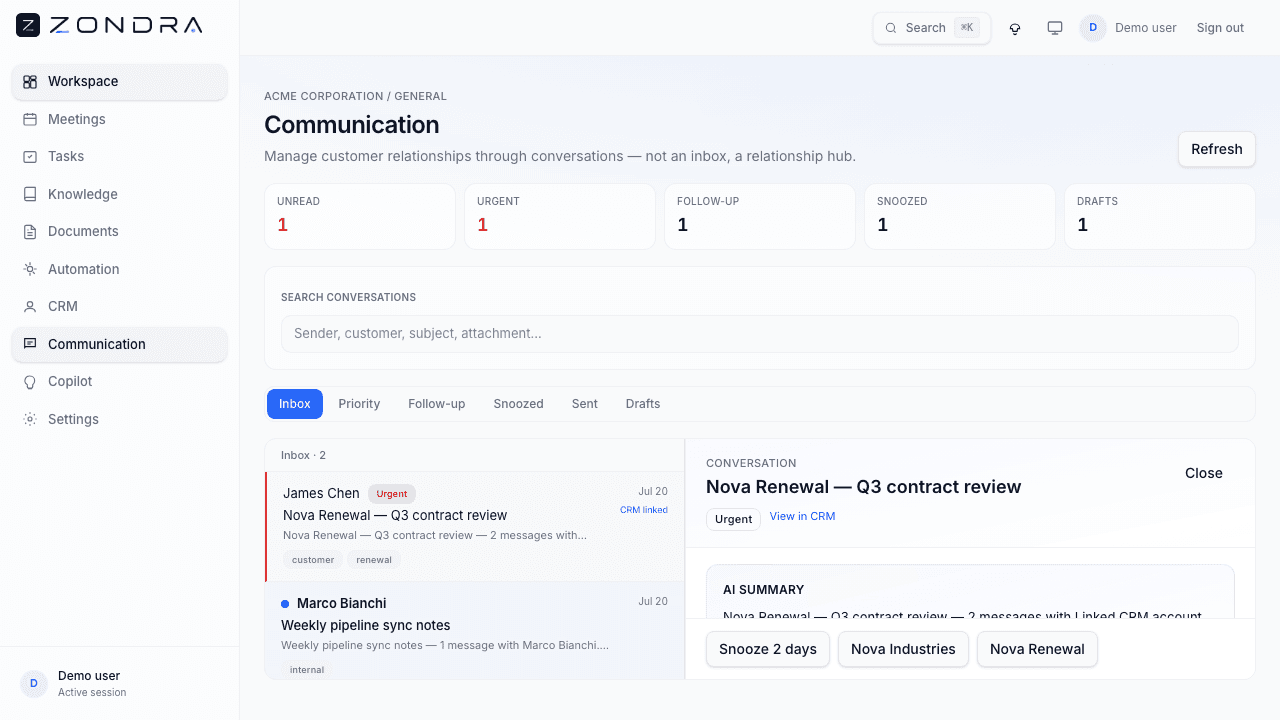Click the Urgent stat card
Screen dimensions: 1280x720
[560, 216]
